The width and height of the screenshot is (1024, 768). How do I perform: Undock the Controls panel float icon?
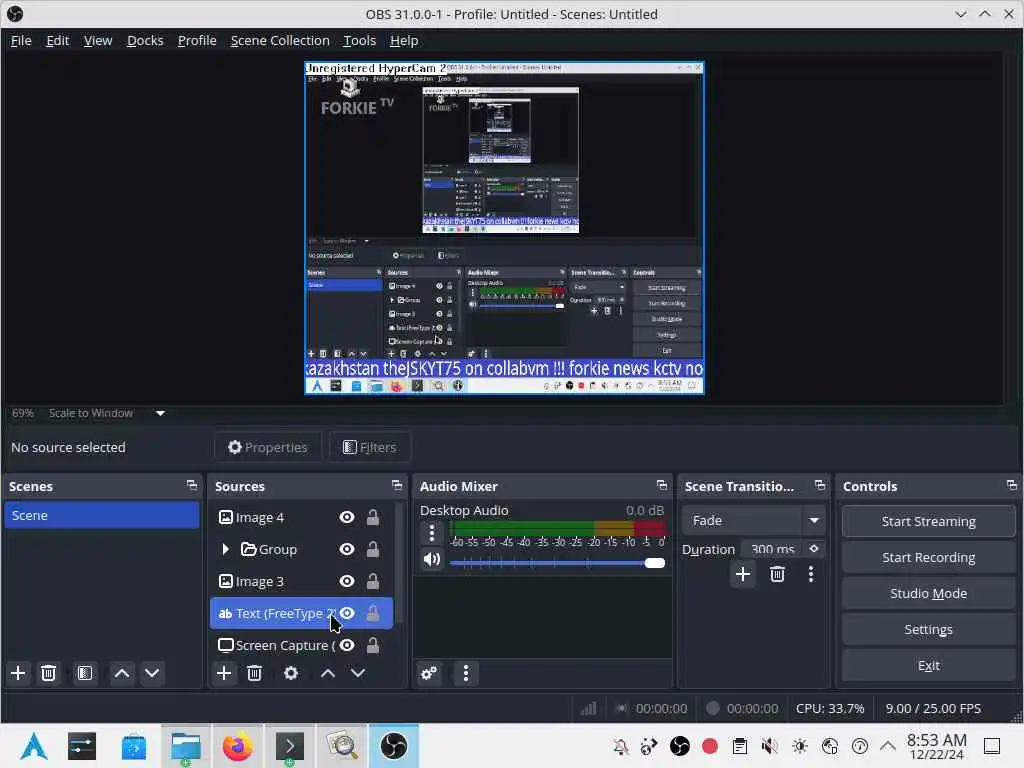1012,485
